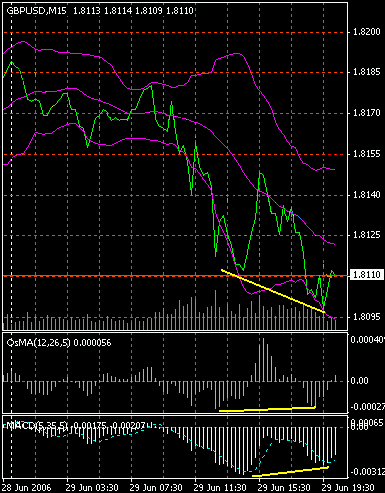Click the 1.8095 price scale label
The height and width of the screenshot is (493, 385).
coord(367,317)
